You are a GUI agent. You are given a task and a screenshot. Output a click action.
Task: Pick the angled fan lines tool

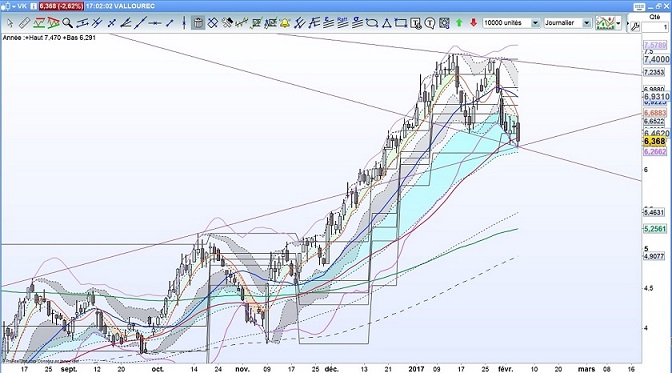click(x=126, y=23)
